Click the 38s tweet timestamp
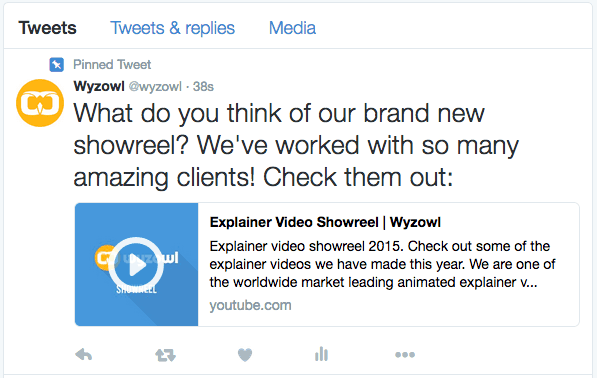597x378 pixels. pyautogui.click(x=203, y=87)
